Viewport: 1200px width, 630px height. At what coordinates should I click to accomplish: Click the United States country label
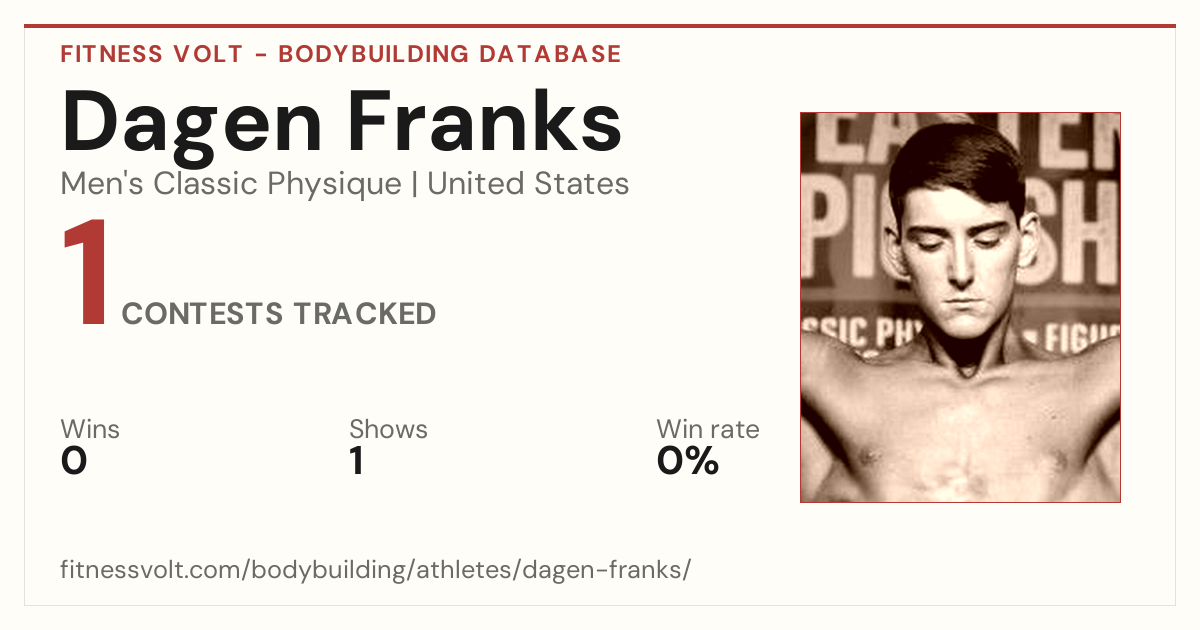528,184
